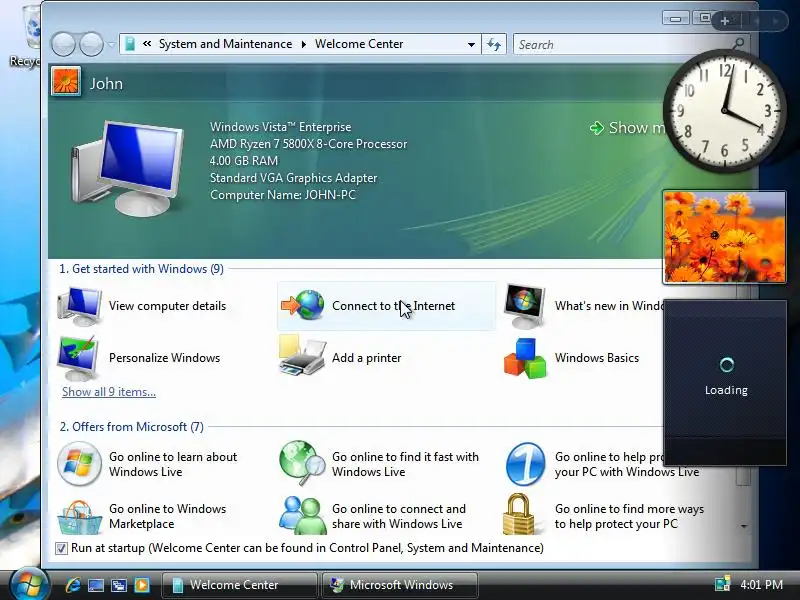The height and width of the screenshot is (600, 800).
Task: Click the large computer illustration in the banner
Action: point(128,168)
